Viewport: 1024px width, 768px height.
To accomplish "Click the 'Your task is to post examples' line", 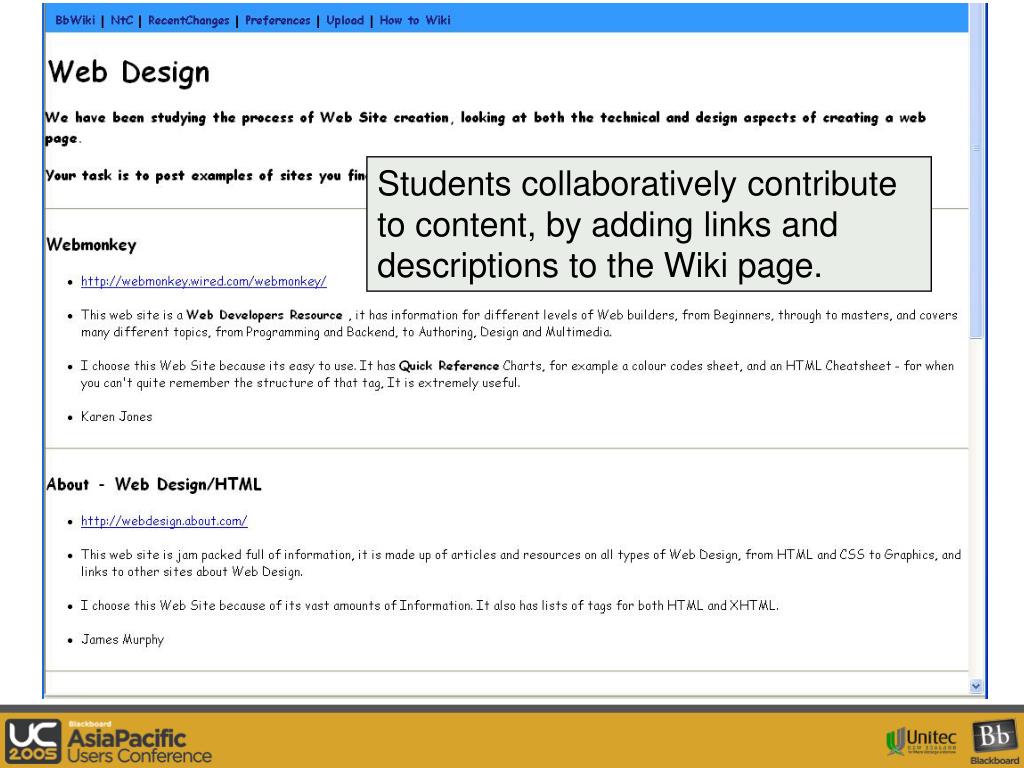I will coord(206,176).
